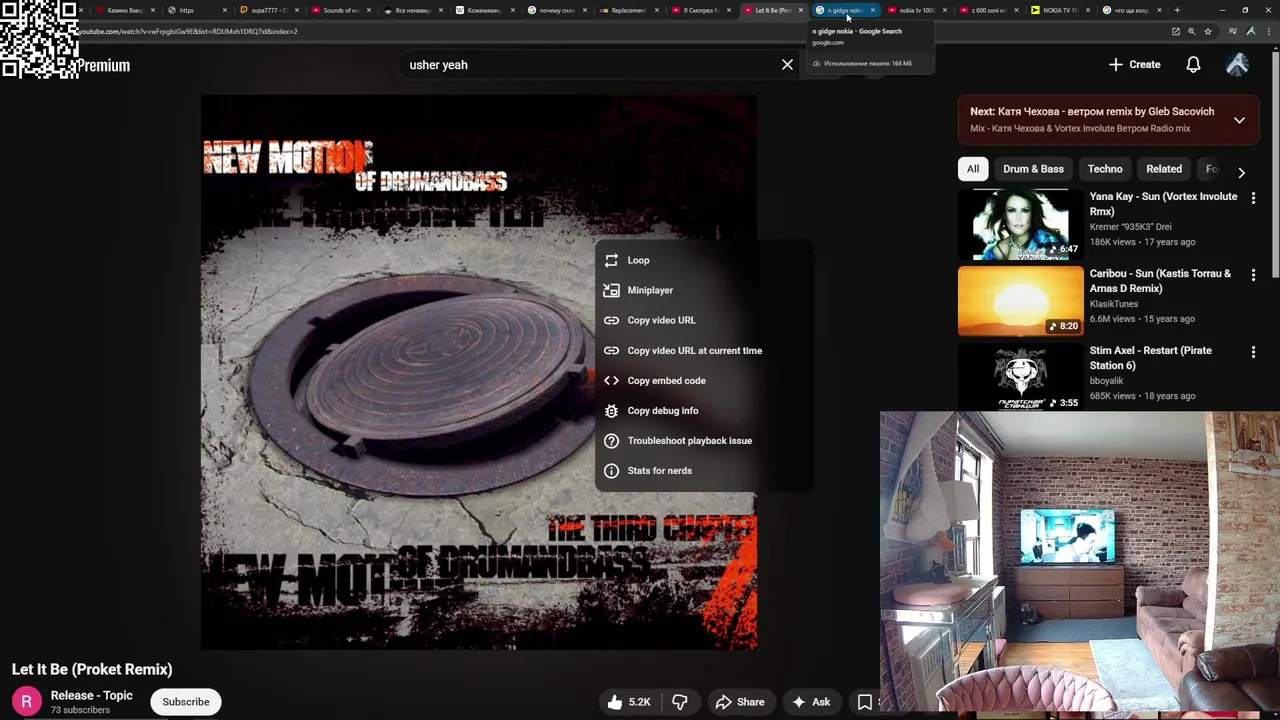Open 'Caribou - Sun (Kastis Torrau & Arnas D Remix)' title
1280x720 pixels.
(x=1160, y=281)
